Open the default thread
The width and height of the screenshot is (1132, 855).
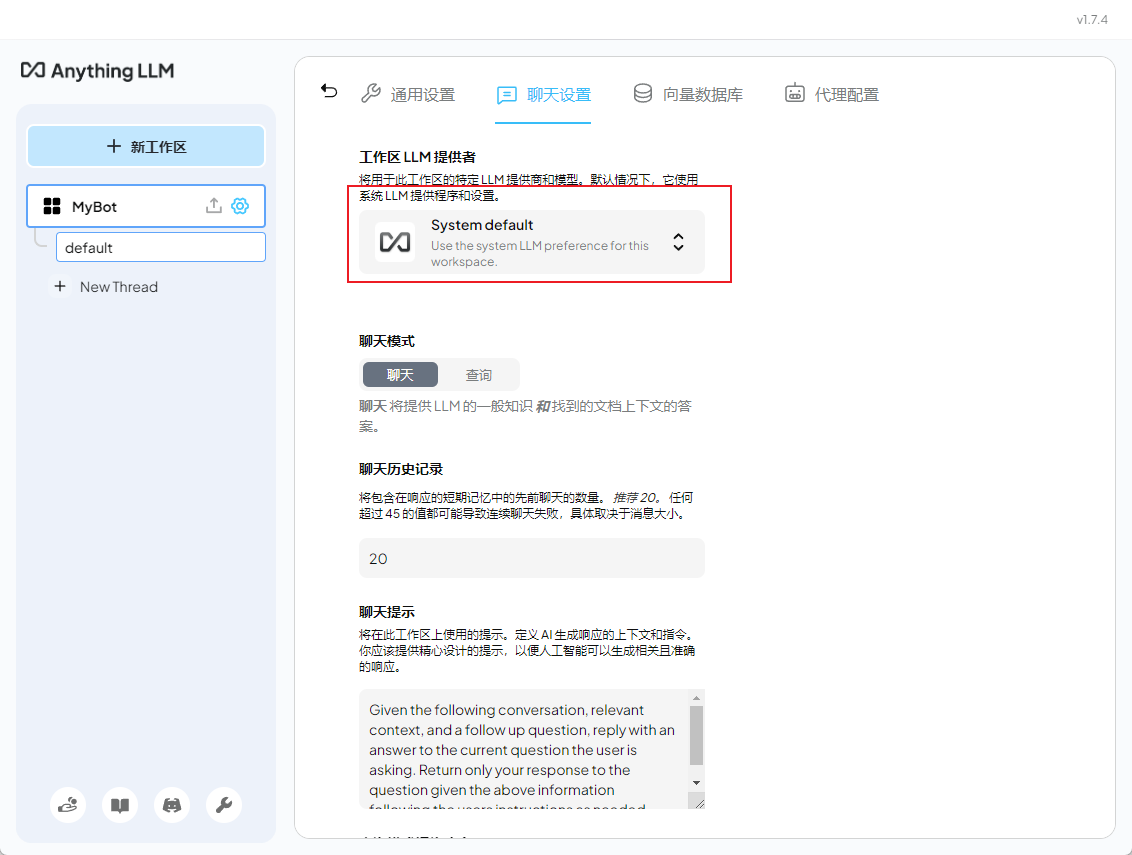[x=160, y=248]
